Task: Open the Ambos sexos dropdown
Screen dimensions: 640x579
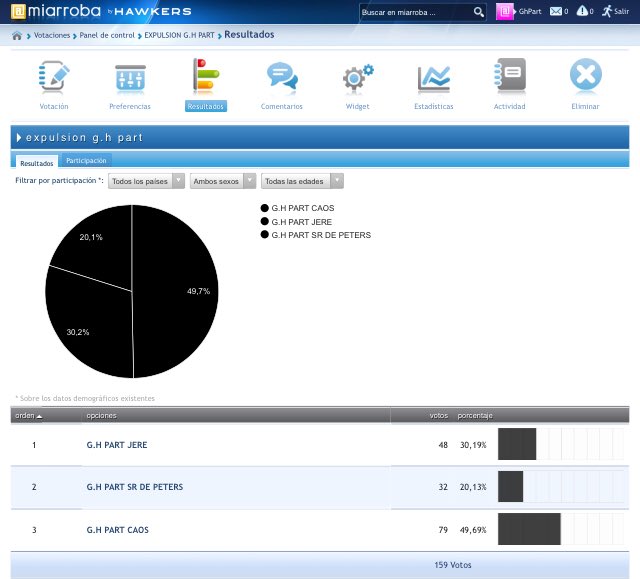Action: click(223, 181)
